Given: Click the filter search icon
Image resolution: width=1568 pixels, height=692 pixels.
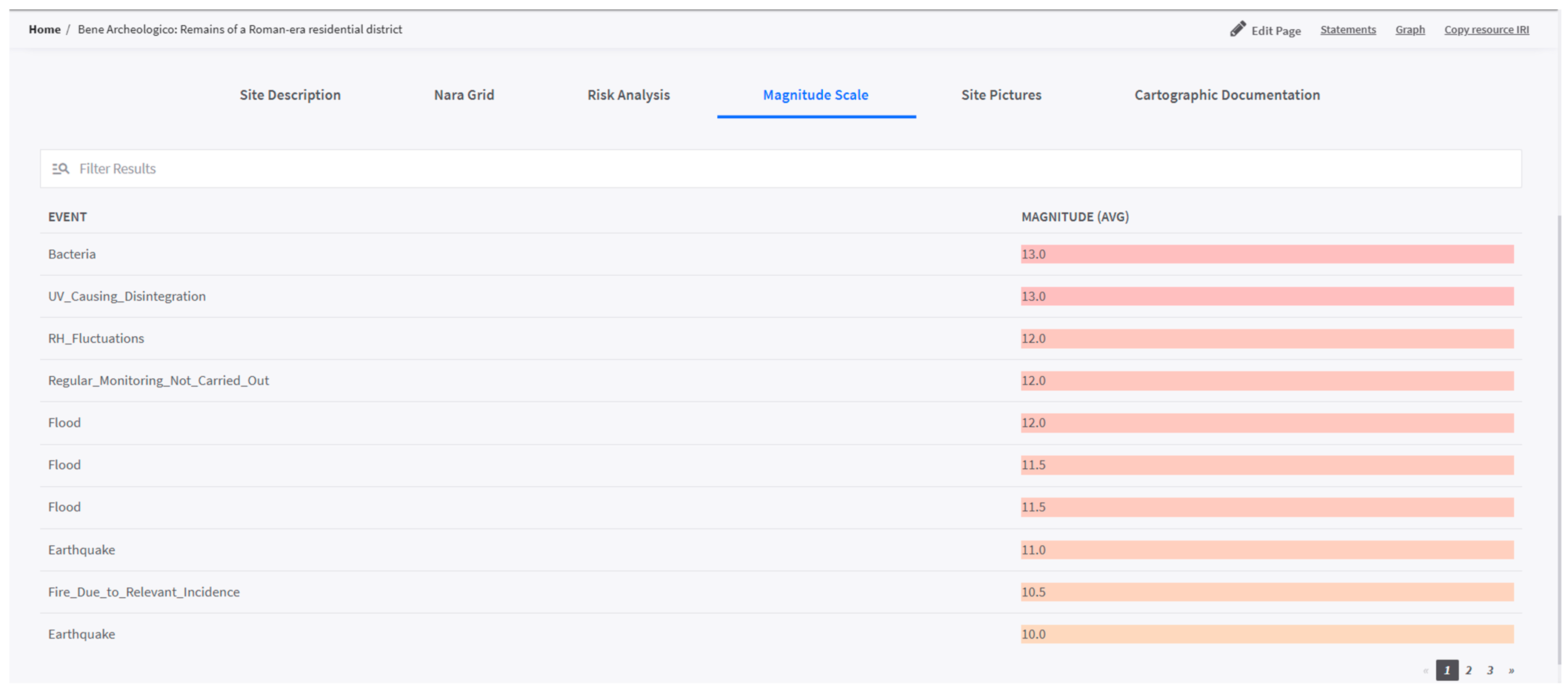Looking at the screenshot, I should tap(60, 169).
